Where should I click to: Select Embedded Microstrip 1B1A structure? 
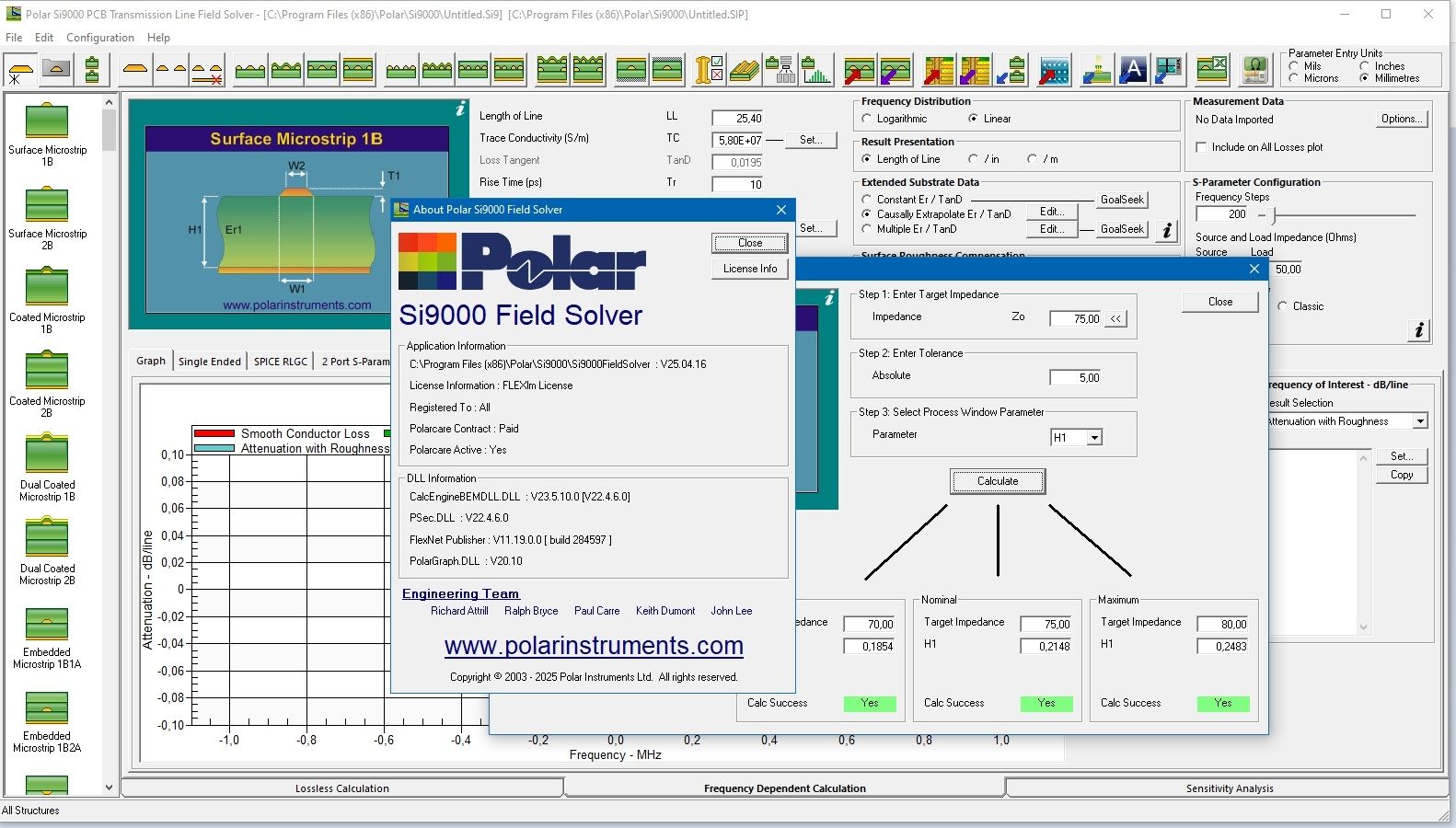(47, 636)
